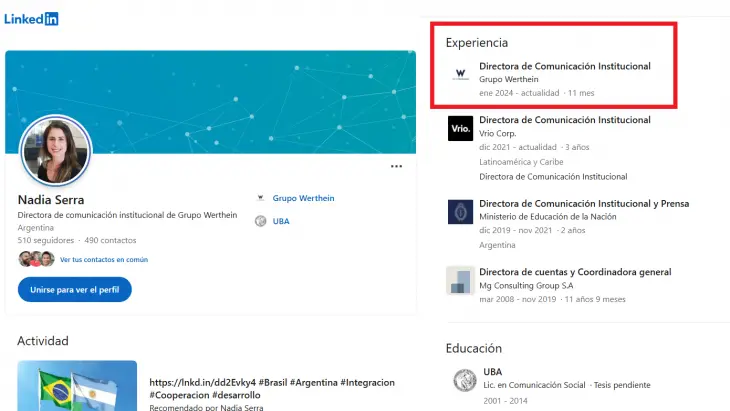
Task: Click the blue network profile banner image
Action: click(x=210, y=102)
